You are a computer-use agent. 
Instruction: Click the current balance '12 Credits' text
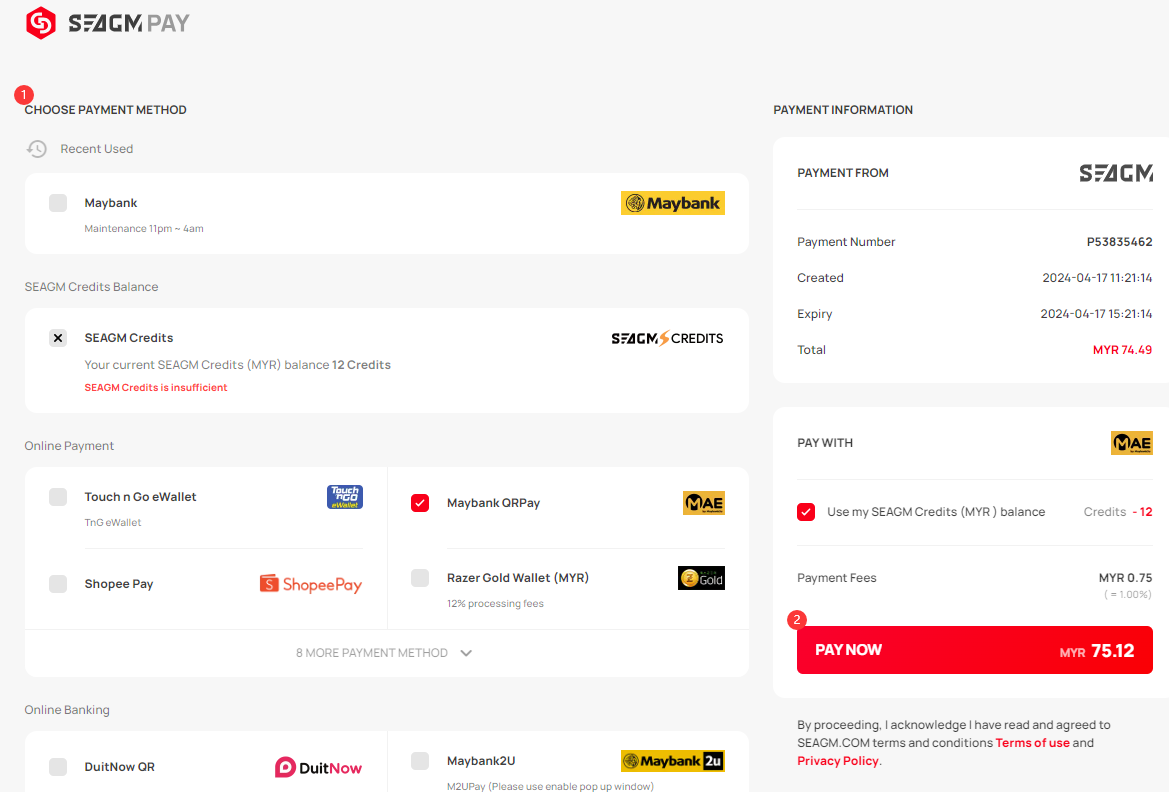[x=362, y=365]
